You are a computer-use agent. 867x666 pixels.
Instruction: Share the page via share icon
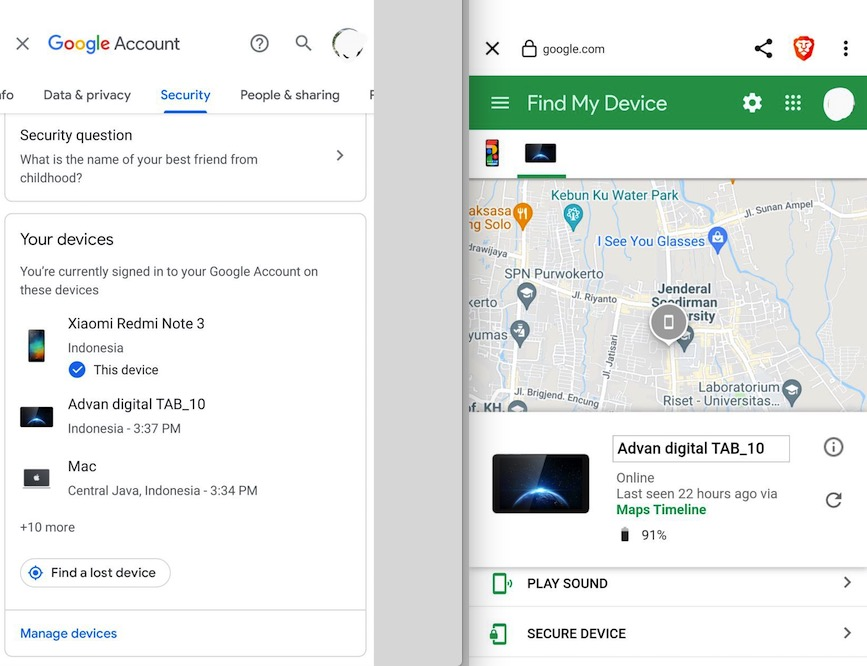[763, 49]
